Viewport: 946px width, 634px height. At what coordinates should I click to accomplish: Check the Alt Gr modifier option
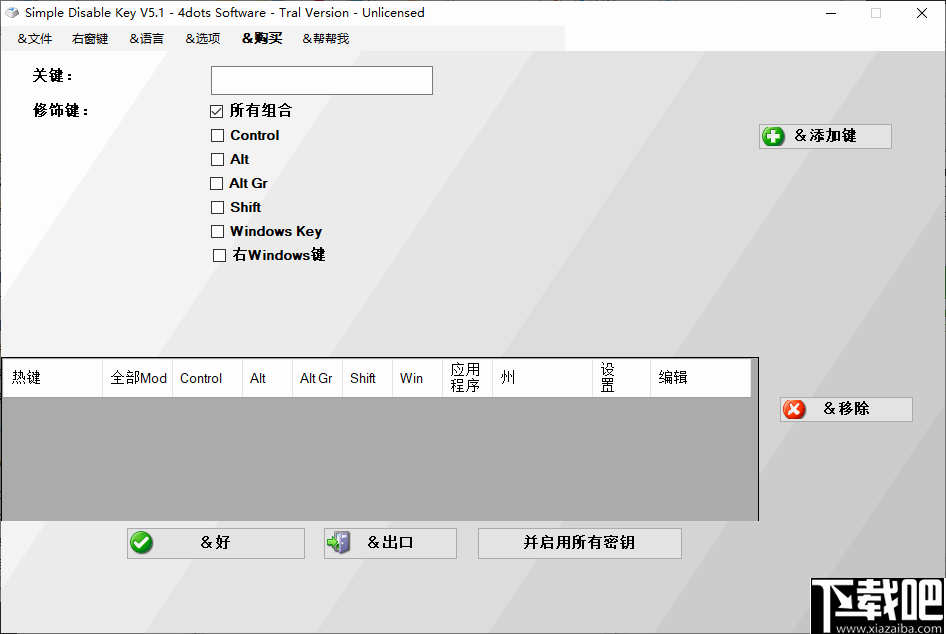click(216, 183)
